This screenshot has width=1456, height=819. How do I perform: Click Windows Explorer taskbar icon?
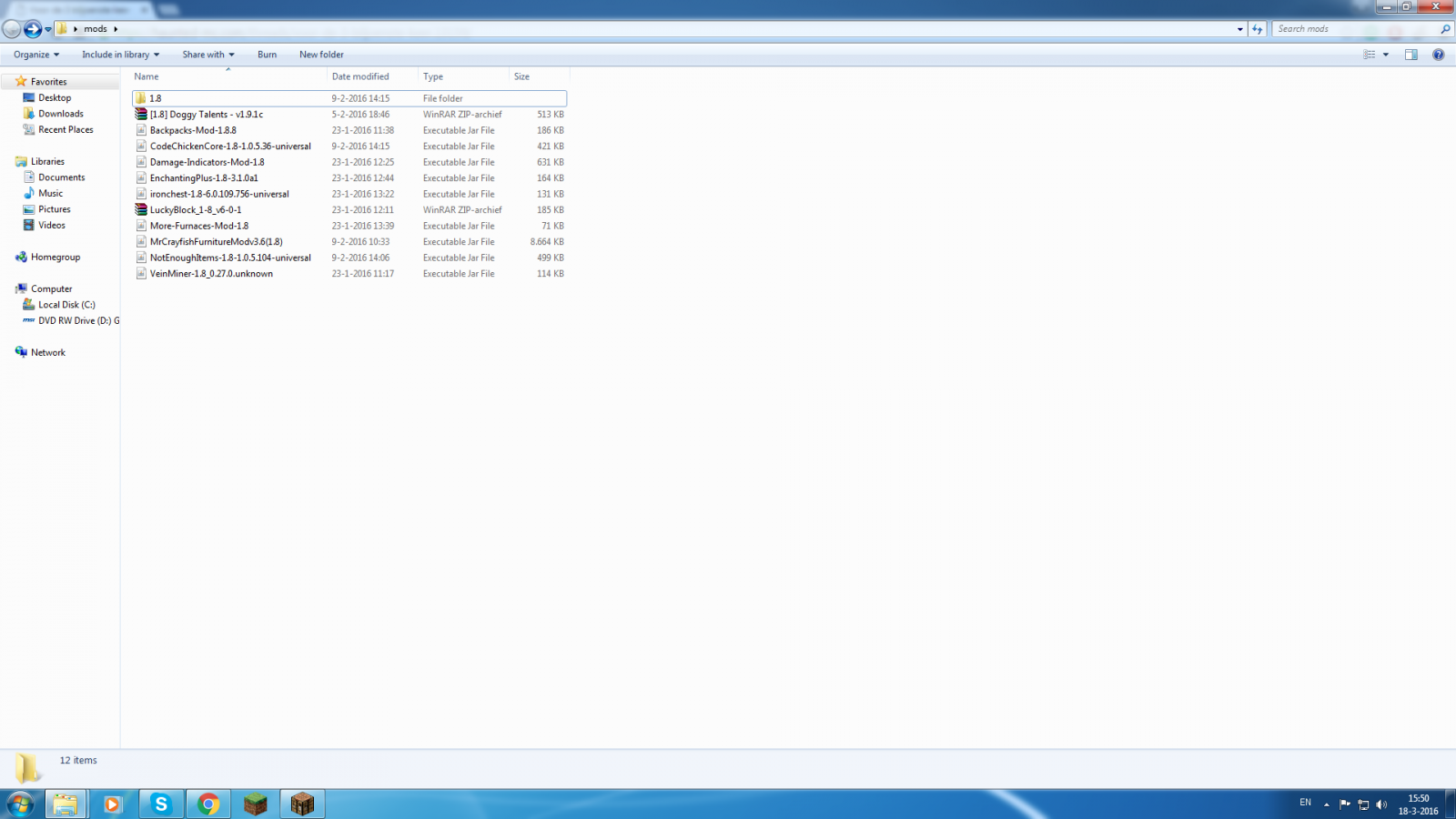point(65,804)
